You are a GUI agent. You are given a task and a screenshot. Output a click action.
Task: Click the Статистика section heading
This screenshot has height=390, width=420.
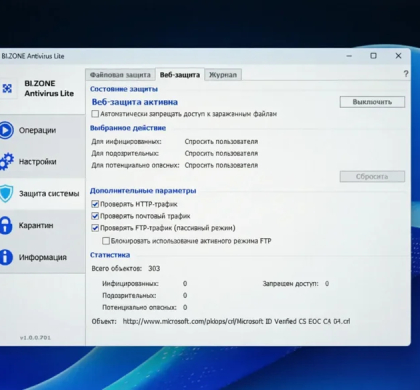point(110,255)
